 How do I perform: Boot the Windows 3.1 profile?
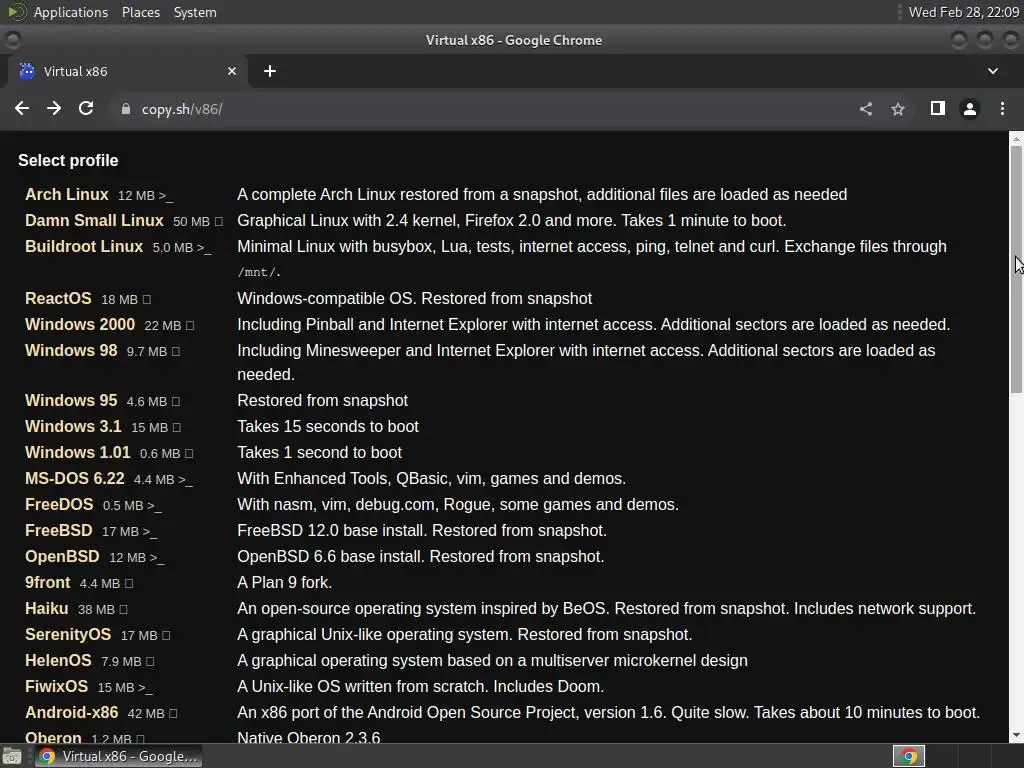(x=73, y=426)
